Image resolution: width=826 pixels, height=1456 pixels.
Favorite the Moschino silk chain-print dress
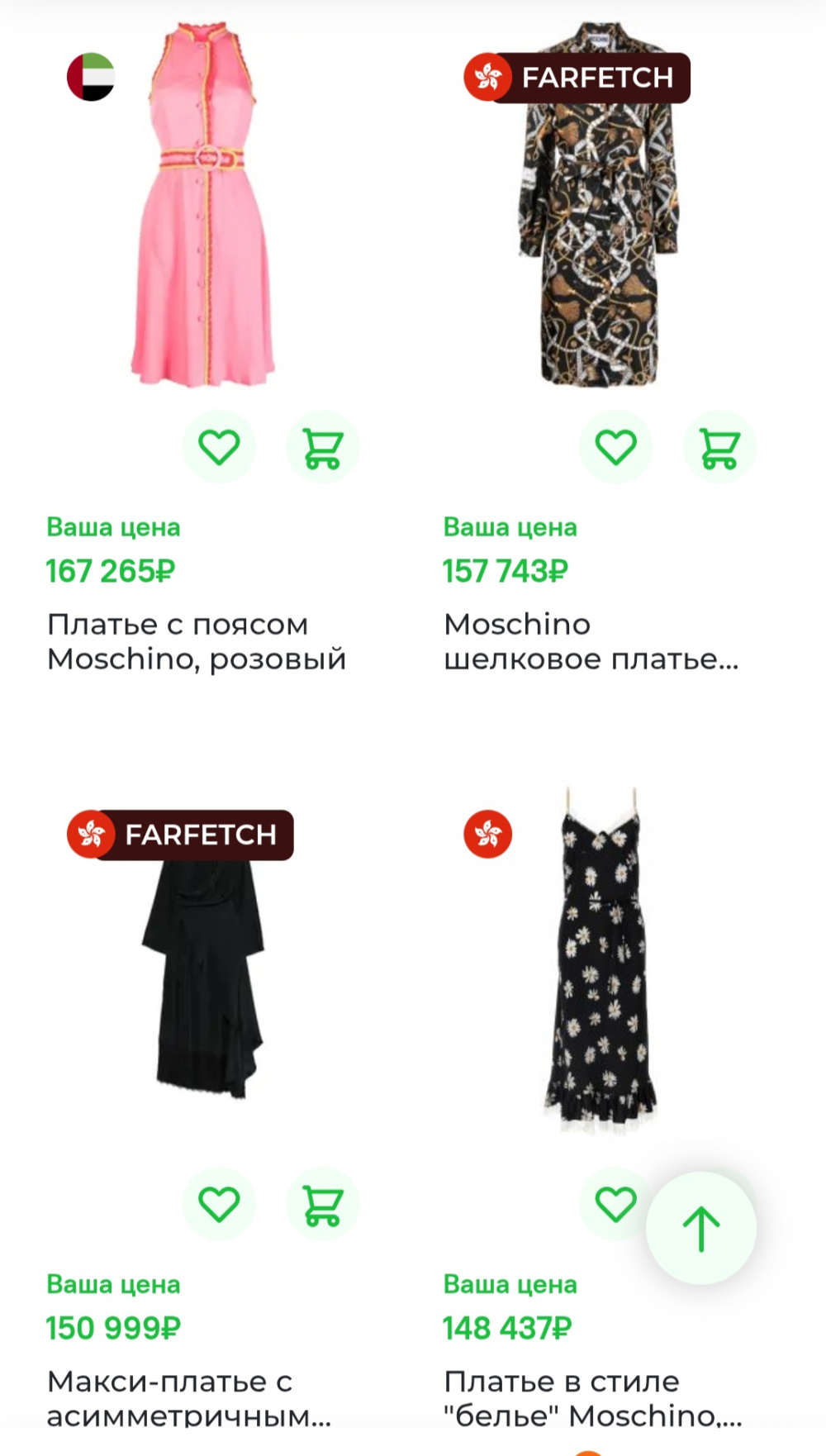click(616, 446)
